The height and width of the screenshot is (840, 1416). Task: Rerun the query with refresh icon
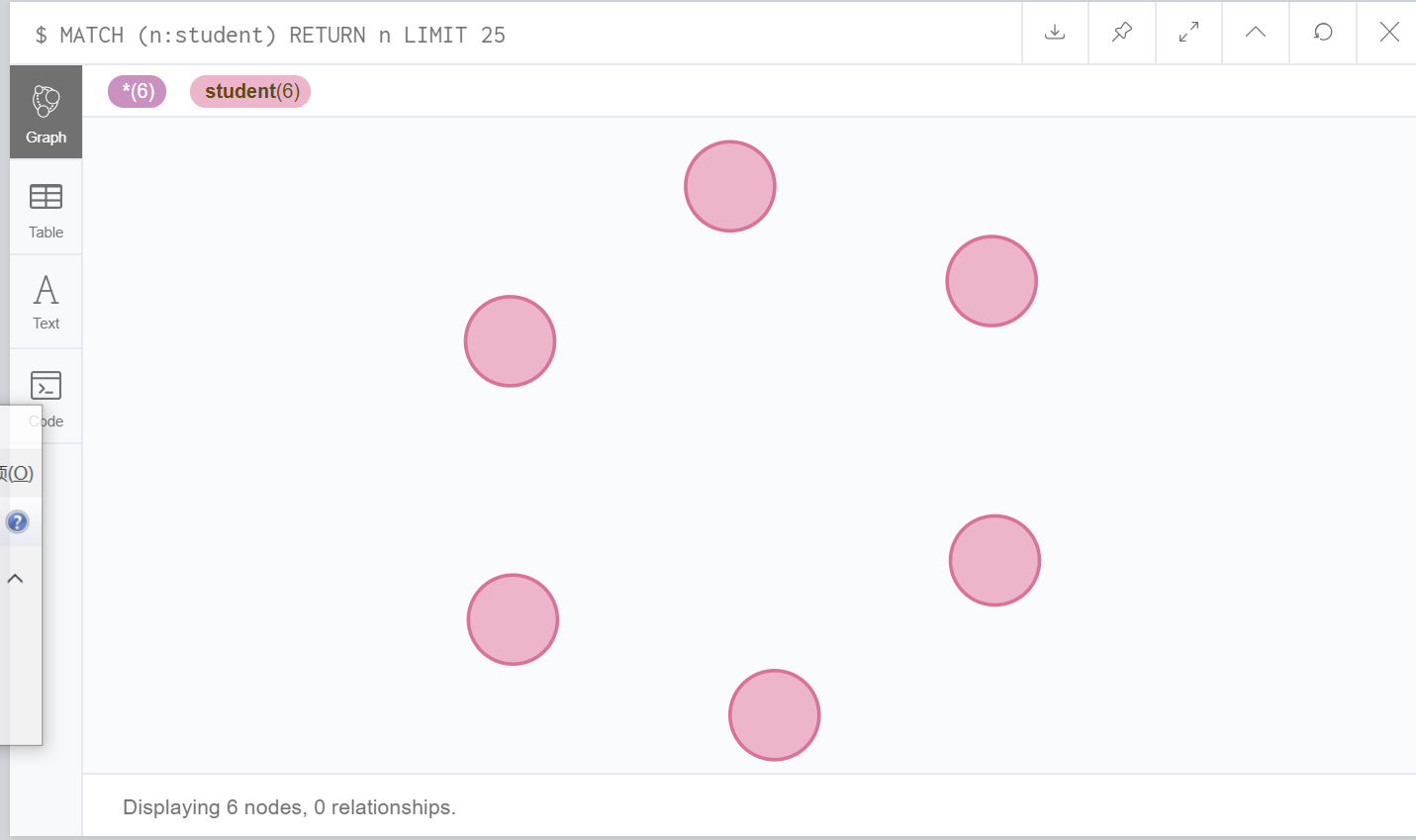[1323, 33]
